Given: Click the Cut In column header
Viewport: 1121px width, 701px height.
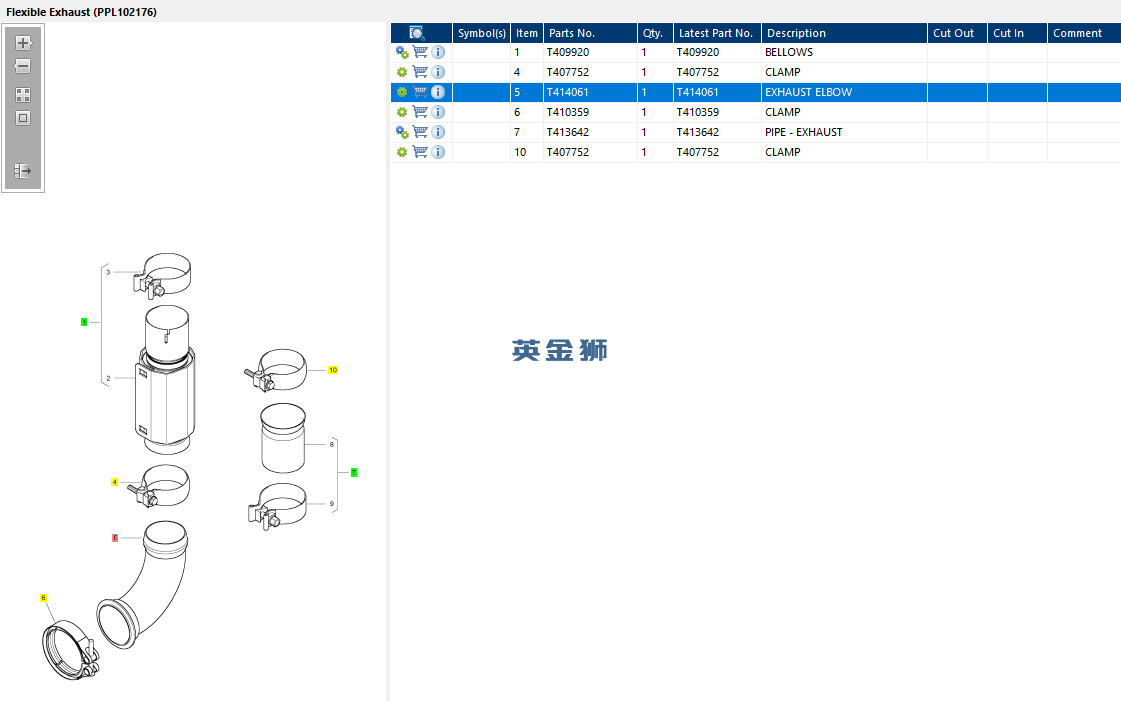Looking at the screenshot, I should (1017, 33).
